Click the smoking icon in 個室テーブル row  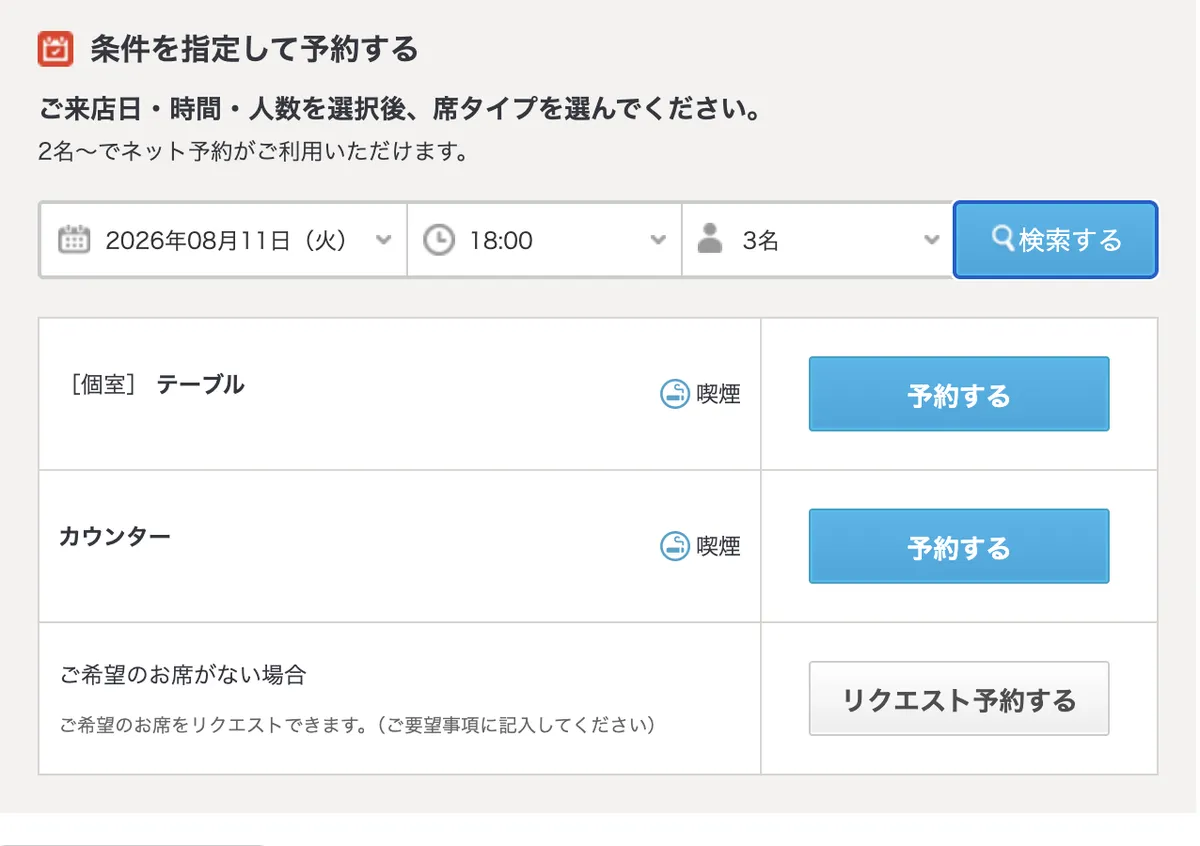coord(675,394)
